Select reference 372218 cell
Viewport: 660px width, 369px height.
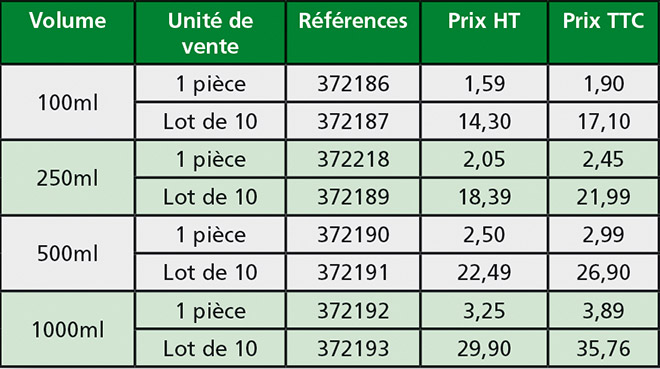coord(353,159)
